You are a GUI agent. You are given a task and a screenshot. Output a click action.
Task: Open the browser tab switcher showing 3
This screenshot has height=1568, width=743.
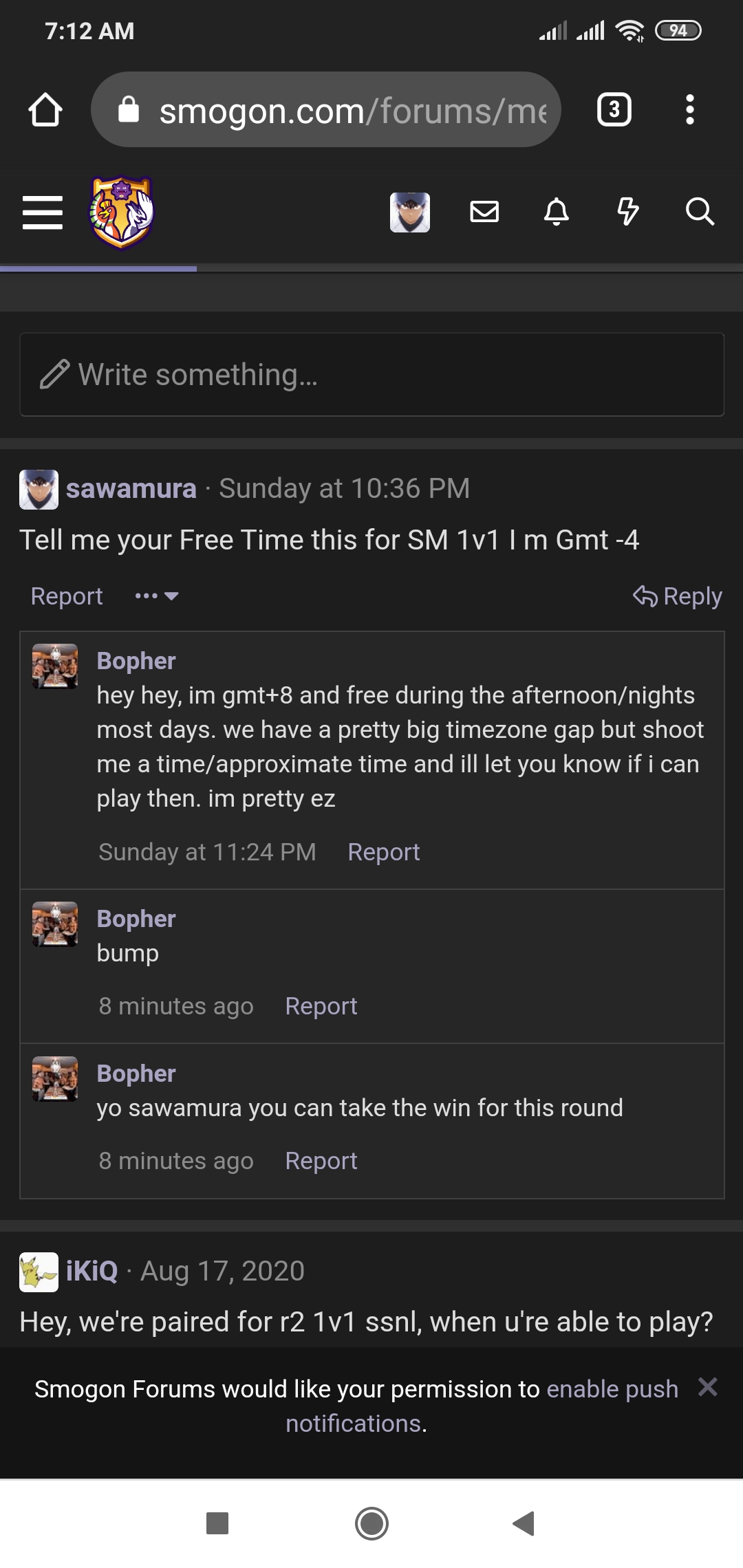click(614, 110)
